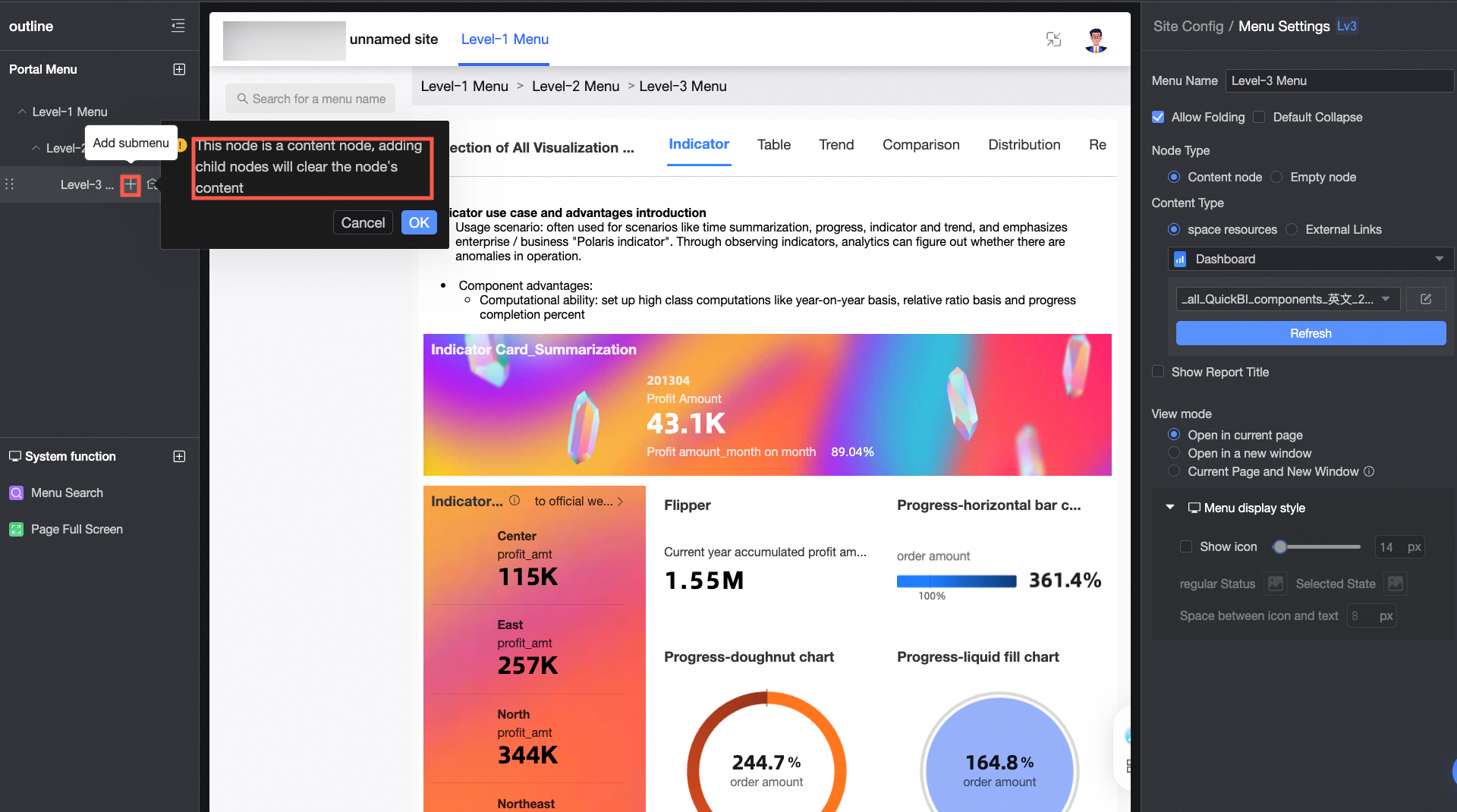Click the home icon on the Level-3 row
The height and width of the screenshot is (812, 1457).
(x=153, y=184)
